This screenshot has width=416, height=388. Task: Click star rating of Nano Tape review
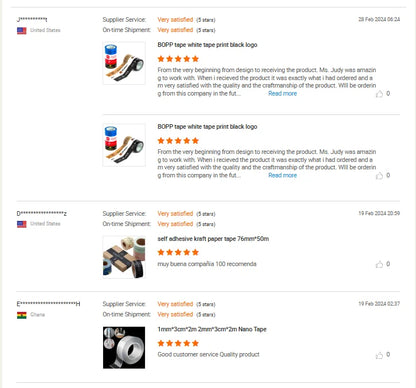point(178,343)
